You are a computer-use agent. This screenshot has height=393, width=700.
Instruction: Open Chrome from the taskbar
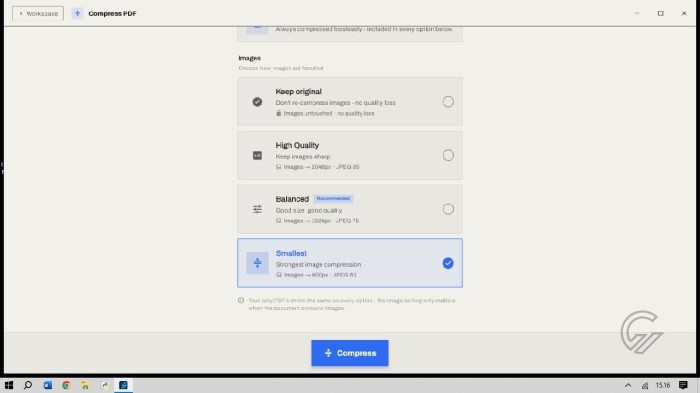click(66, 385)
